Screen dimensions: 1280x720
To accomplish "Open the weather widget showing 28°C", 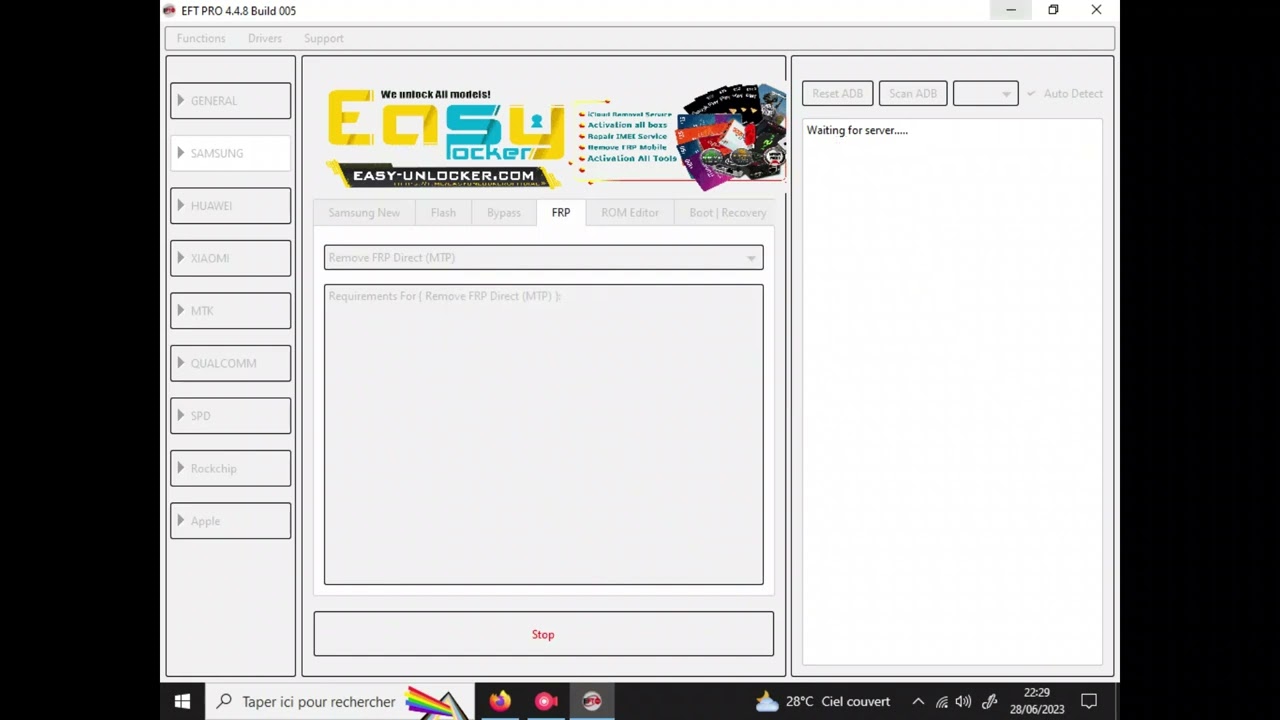I will point(823,701).
